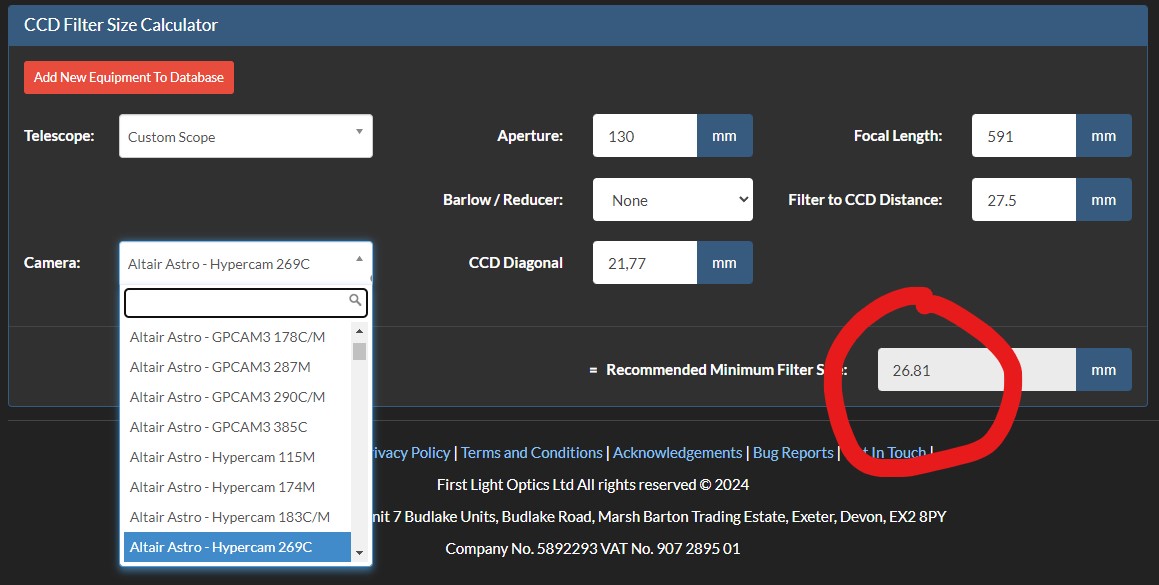The image size is (1159, 585).
Task: Open the Bug Reports link
Action: tap(793, 453)
